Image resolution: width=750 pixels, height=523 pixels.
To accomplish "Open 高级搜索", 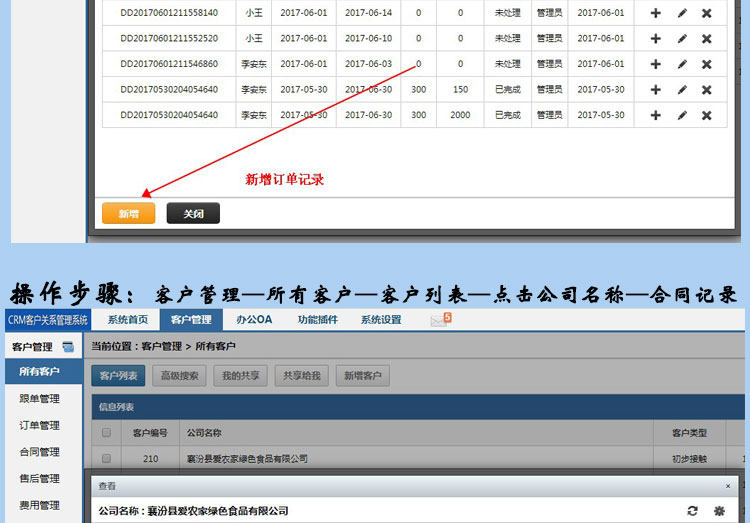I will point(179,376).
